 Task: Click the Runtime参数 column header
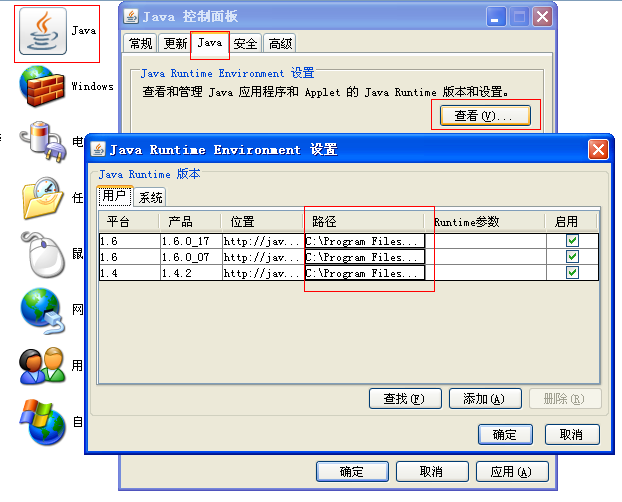tap(485, 221)
